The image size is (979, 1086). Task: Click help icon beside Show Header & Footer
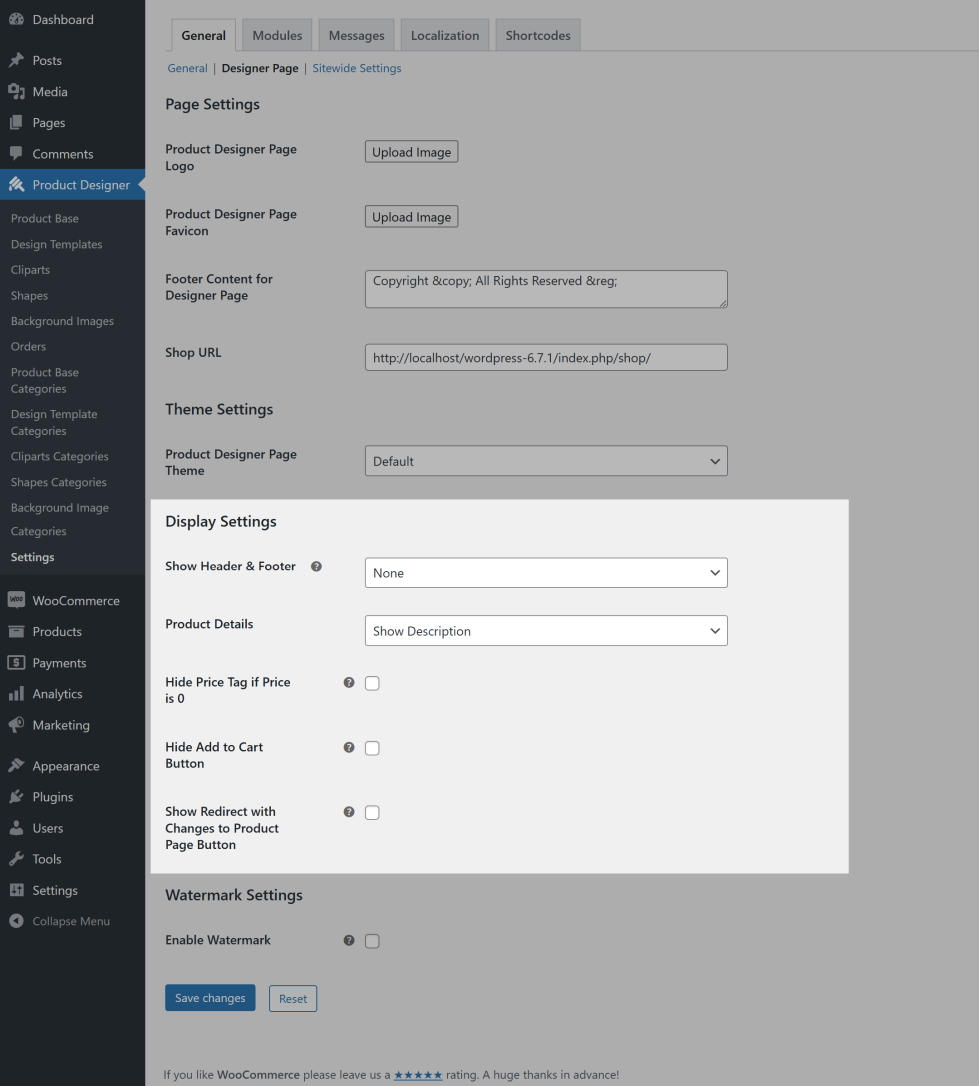[316, 566]
